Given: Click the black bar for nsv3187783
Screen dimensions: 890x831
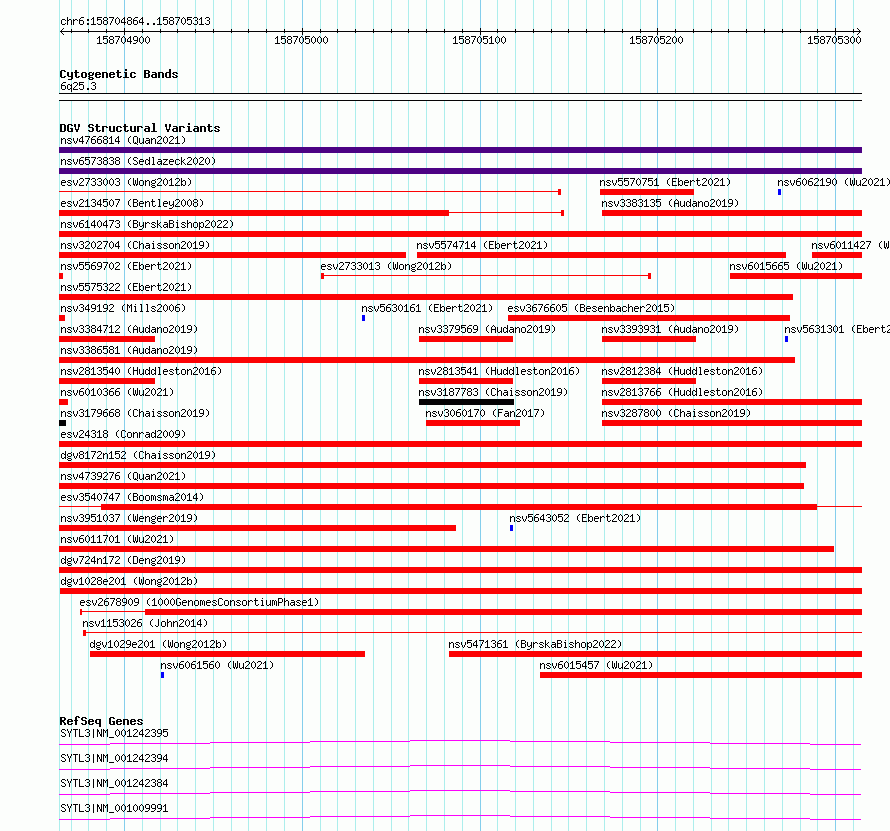Looking at the screenshot, I should [467, 402].
